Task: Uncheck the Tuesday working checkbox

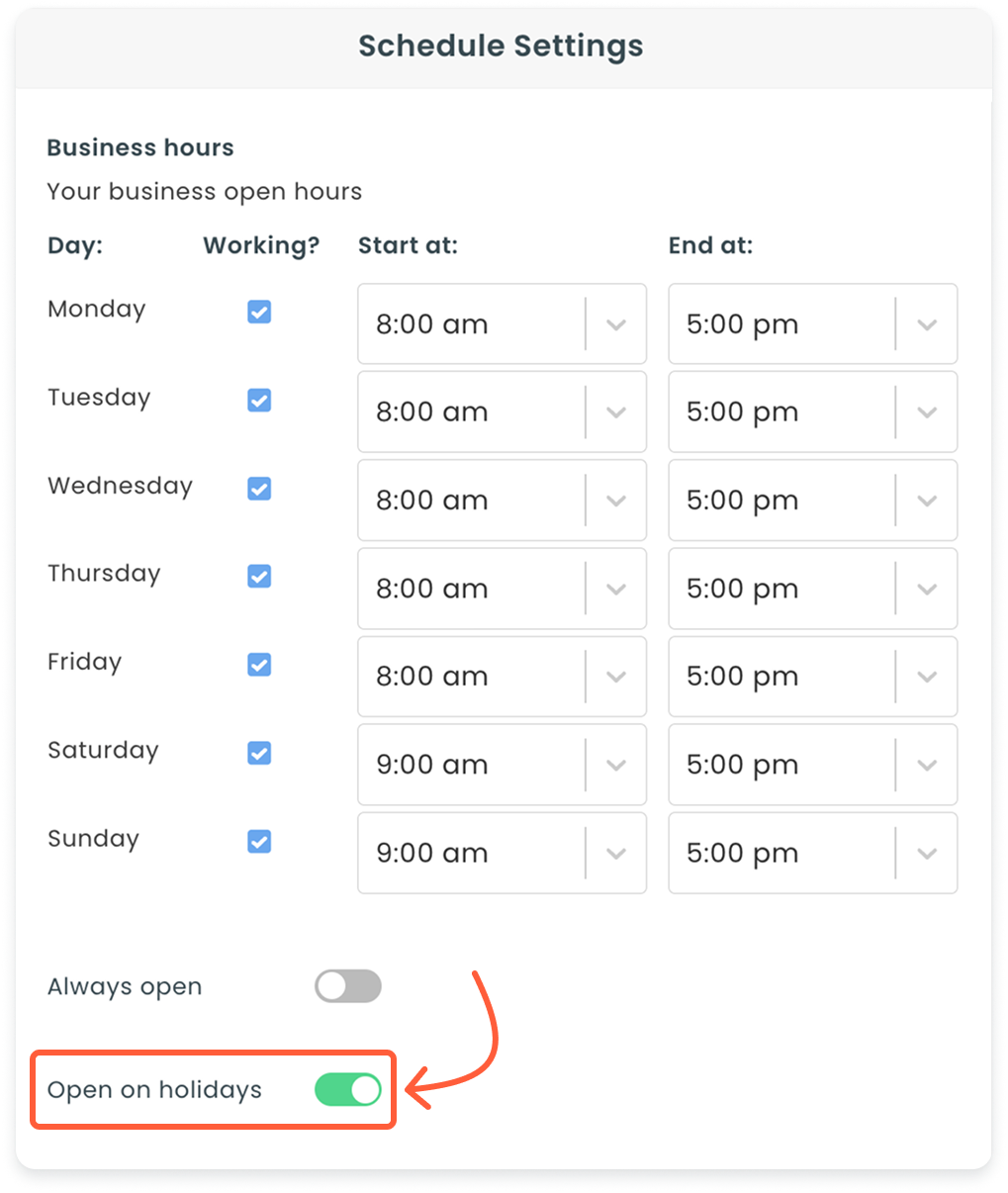Action: pyautogui.click(x=259, y=400)
